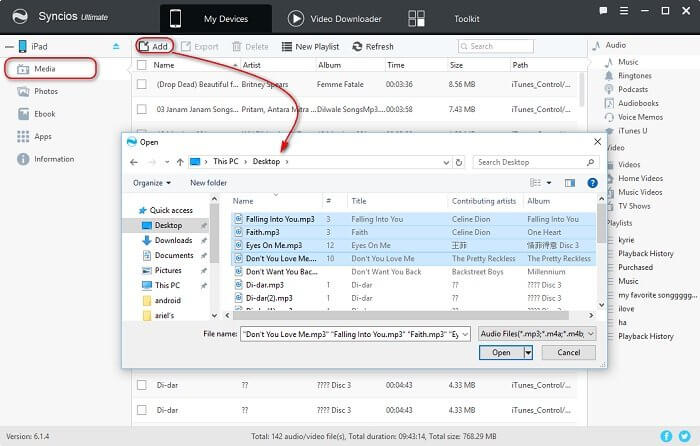This screenshot has height=446, width=700.
Task: Click New folder in the dialog
Action: 208,183
